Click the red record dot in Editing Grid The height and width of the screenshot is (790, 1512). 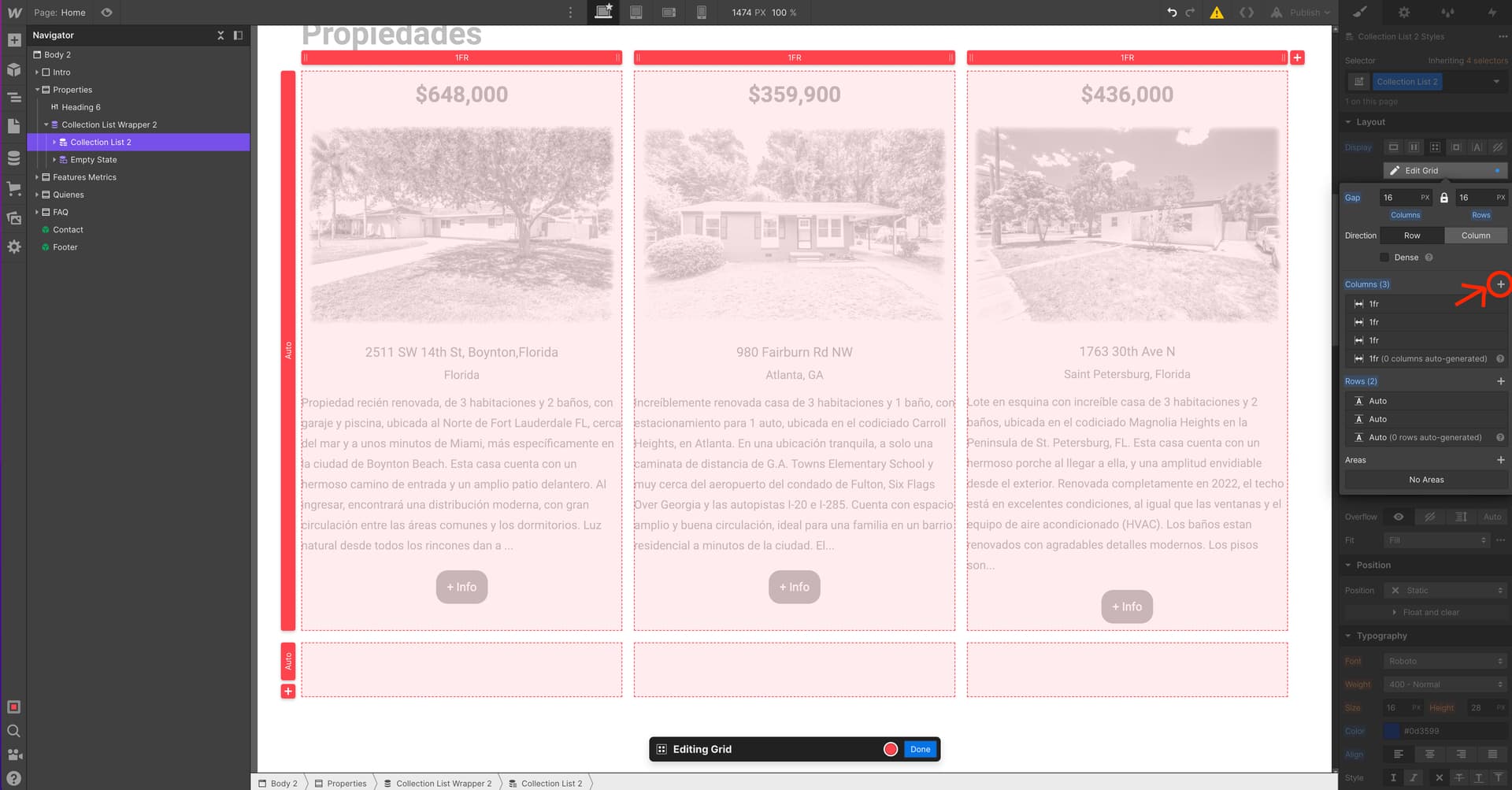click(x=891, y=749)
